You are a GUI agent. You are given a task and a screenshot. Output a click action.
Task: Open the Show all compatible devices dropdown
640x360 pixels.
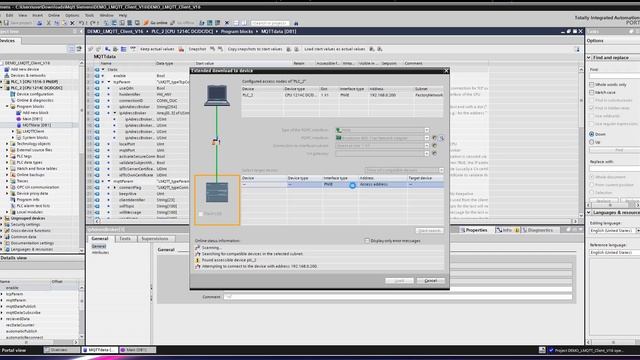coord(441,170)
